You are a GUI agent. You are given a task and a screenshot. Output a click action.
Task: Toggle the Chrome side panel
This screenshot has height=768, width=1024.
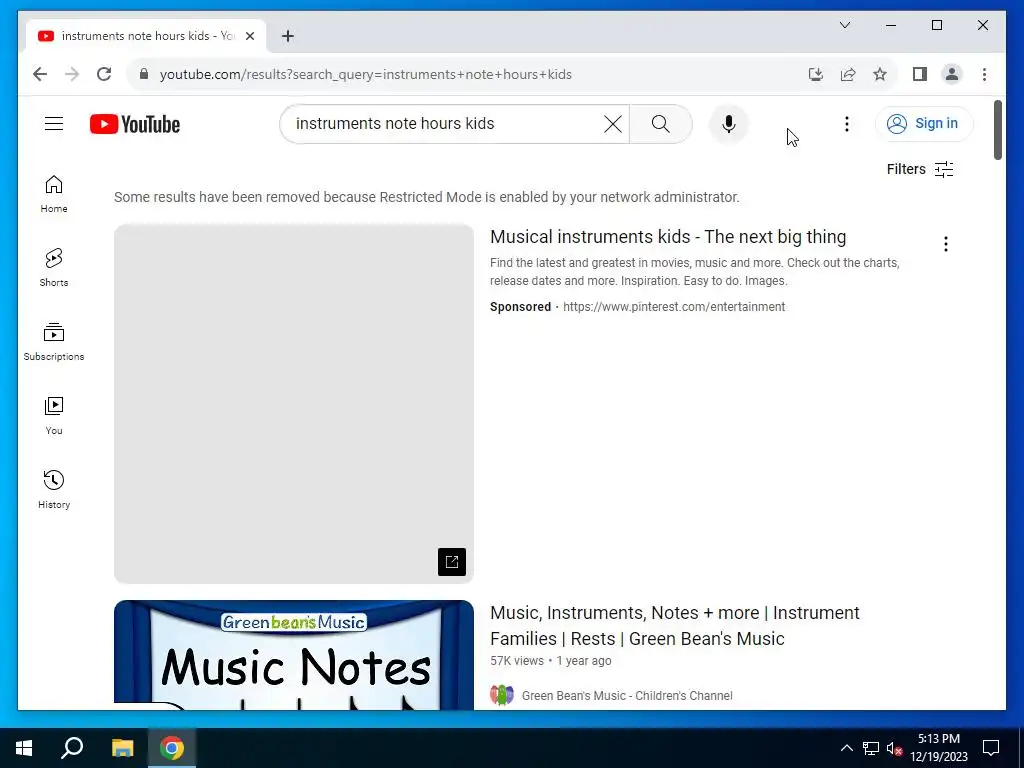click(920, 74)
